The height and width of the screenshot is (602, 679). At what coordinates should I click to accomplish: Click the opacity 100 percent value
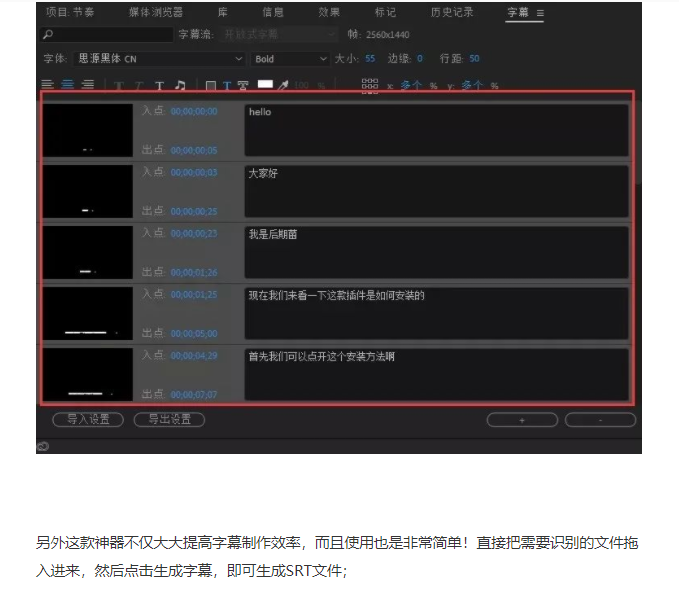[302, 85]
